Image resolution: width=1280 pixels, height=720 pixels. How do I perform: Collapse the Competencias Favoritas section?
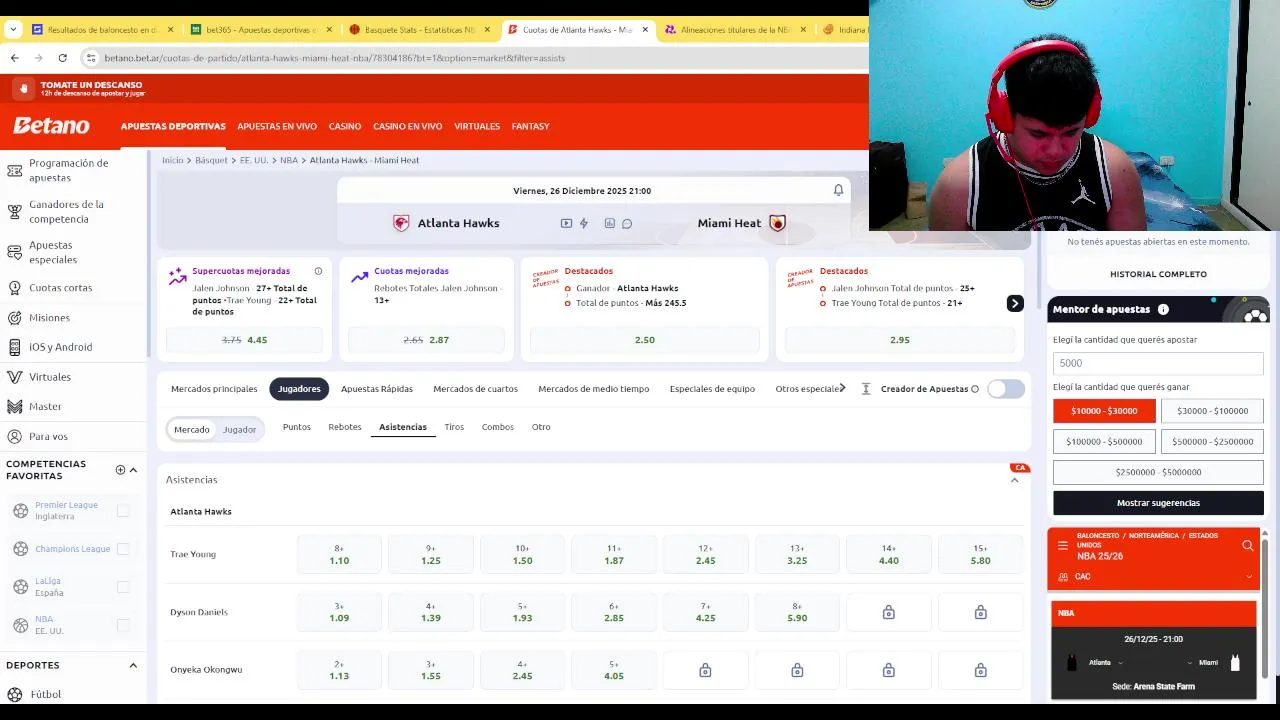(133, 470)
